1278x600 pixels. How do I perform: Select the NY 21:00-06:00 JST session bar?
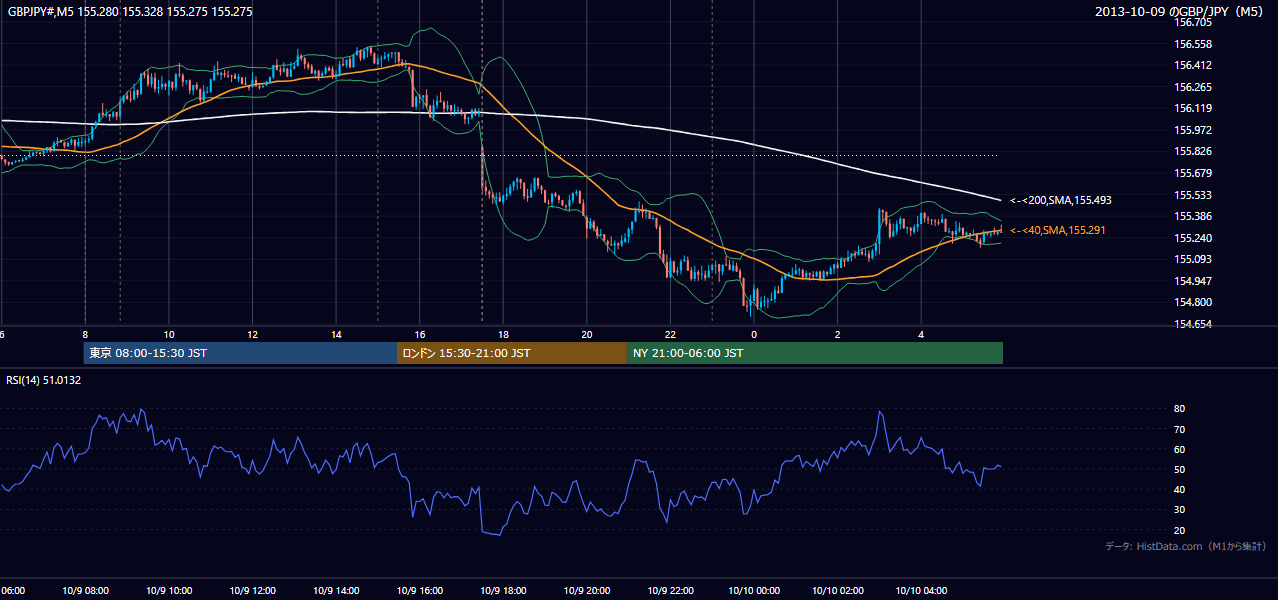(815, 353)
